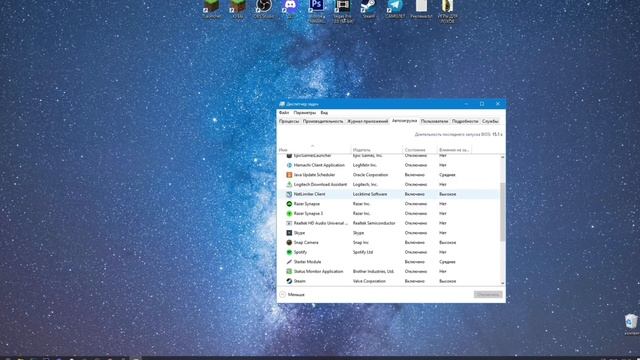The width and height of the screenshot is (640, 360).
Task: Click the vertical scrollbar thumb in the list
Action: [502, 211]
